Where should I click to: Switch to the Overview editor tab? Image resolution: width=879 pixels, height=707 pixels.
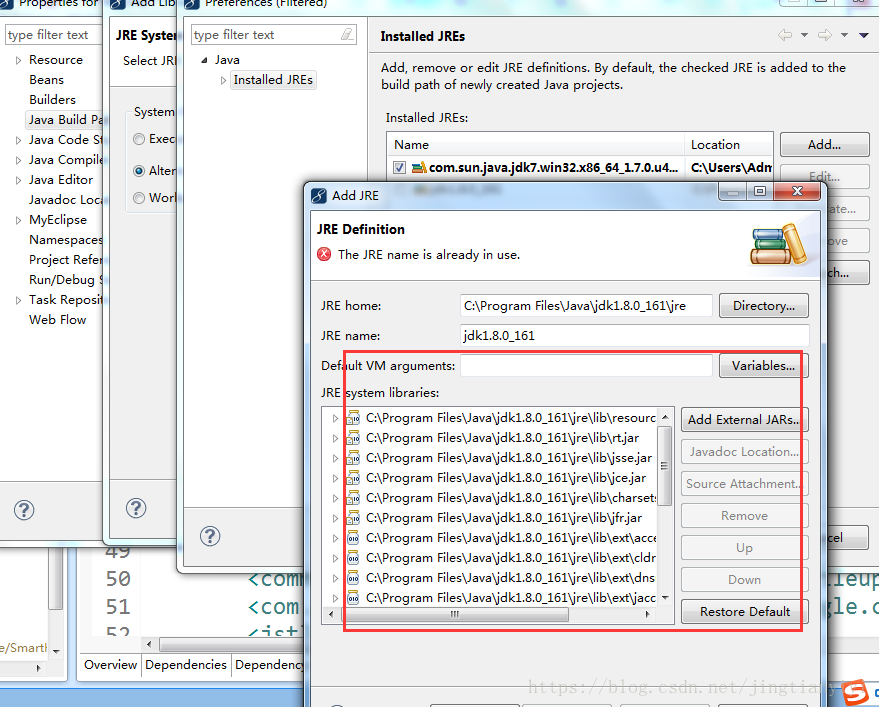110,665
